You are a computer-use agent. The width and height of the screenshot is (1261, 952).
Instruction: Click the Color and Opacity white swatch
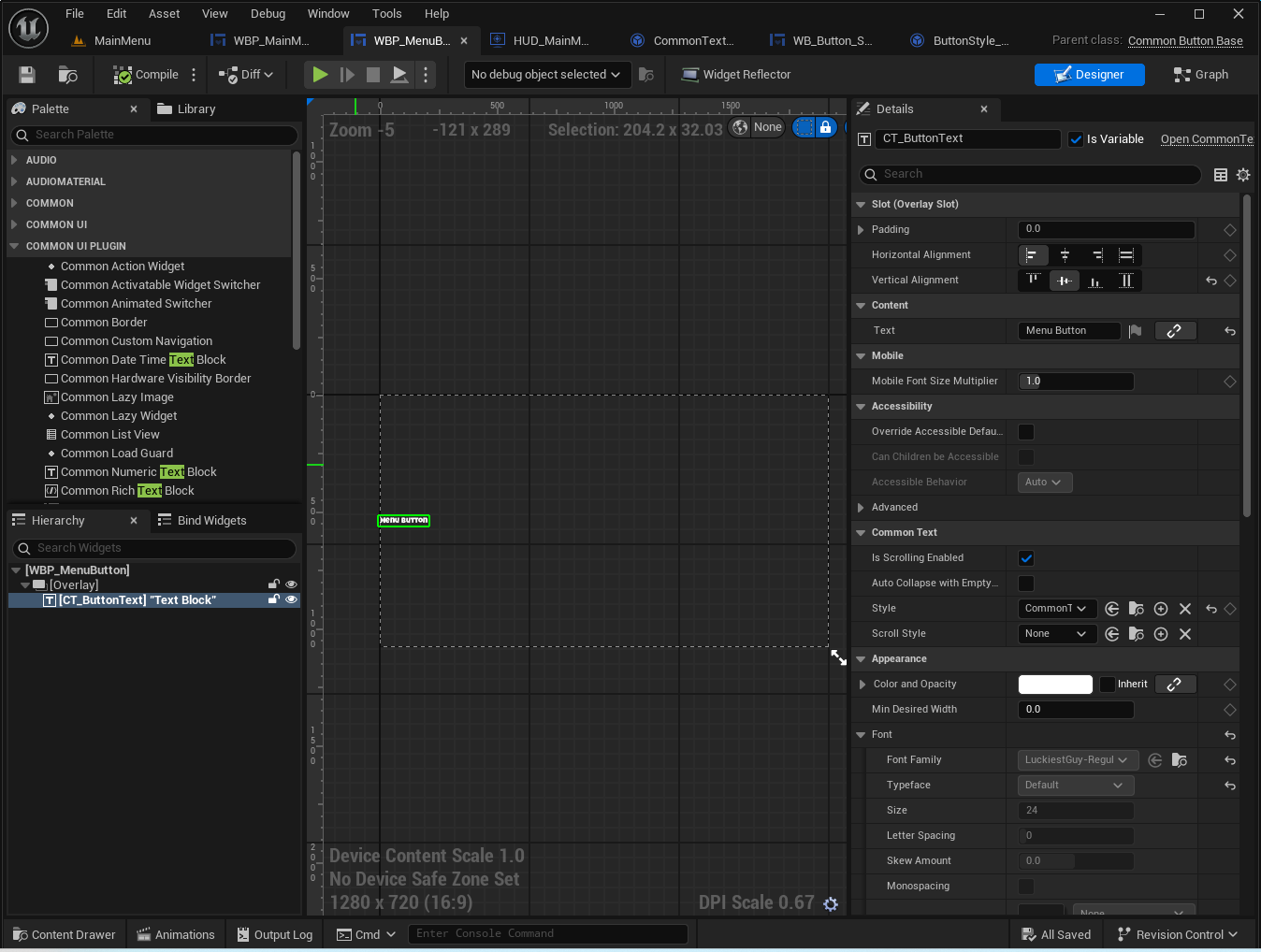click(x=1055, y=685)
